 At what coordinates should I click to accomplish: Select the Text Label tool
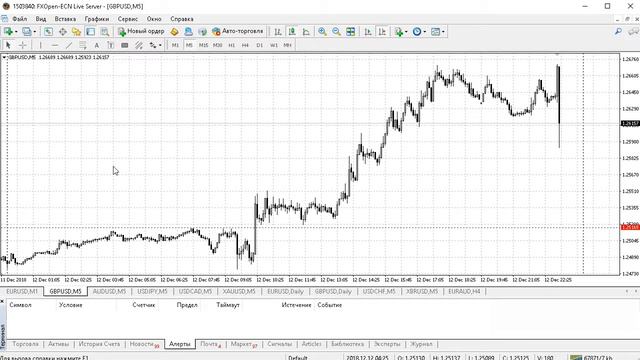(x=111, y=45)
